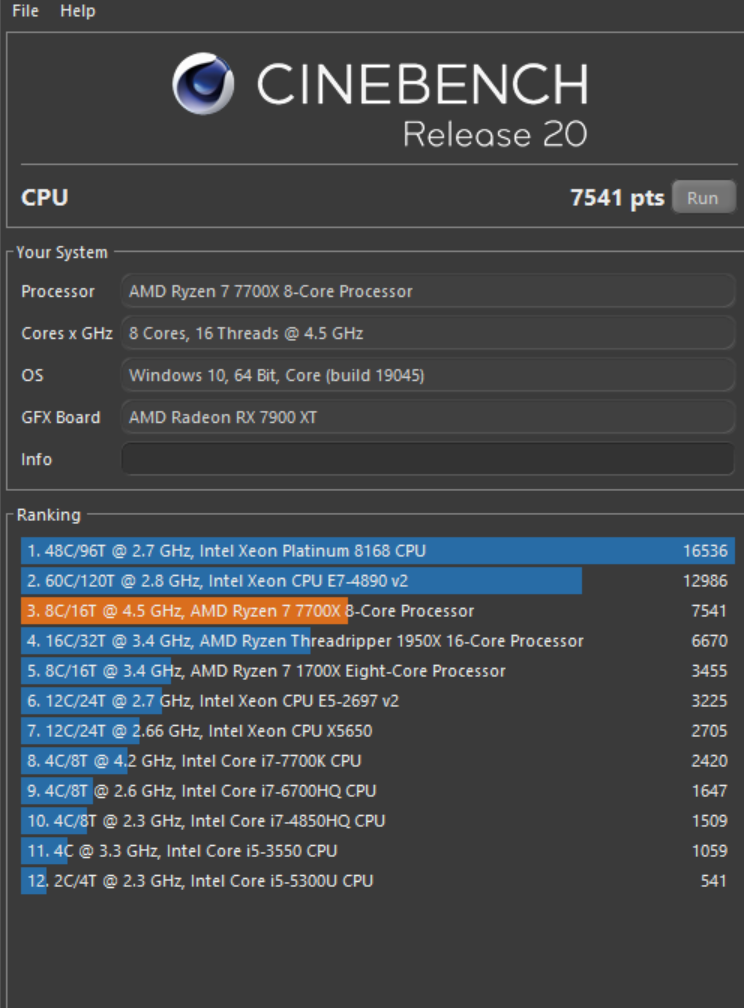Select ranking row Ryzen Threadripper 1950X
The image size is (744, 1008).
[x=377, y=641]
